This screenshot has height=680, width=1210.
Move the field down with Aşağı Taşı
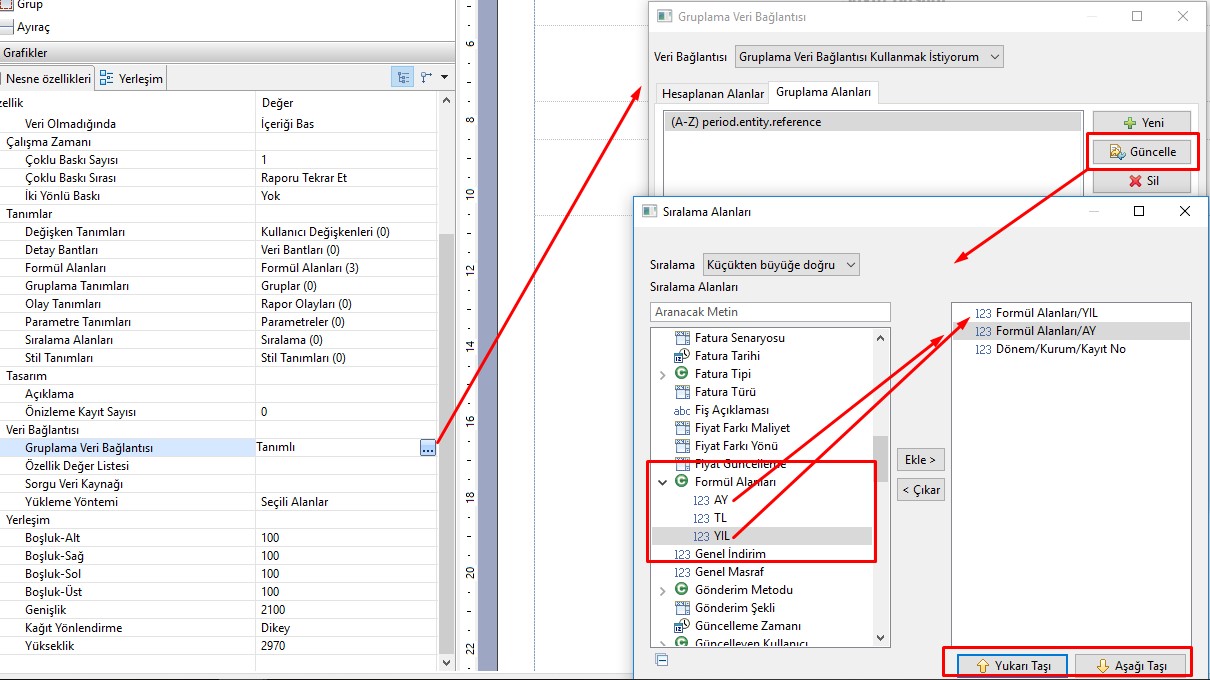1131,666
